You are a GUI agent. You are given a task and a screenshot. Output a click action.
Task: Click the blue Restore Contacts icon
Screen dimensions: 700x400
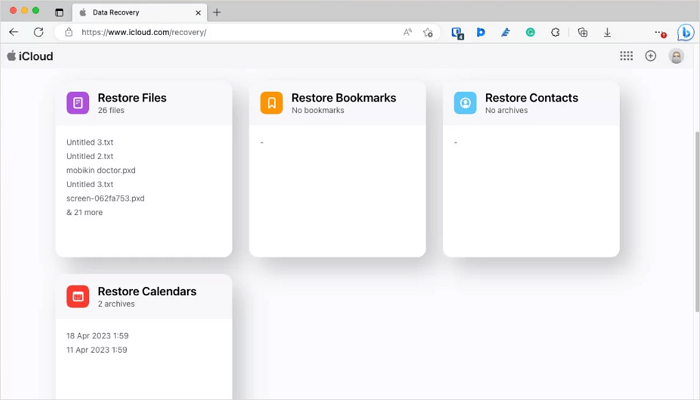point(465,103)
